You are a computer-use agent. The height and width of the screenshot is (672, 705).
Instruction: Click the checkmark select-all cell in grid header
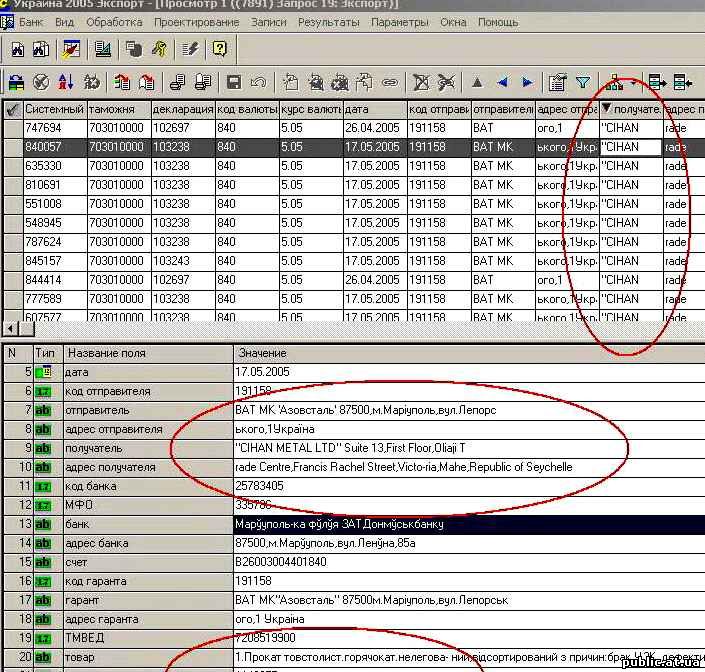(x=12, y=109)
